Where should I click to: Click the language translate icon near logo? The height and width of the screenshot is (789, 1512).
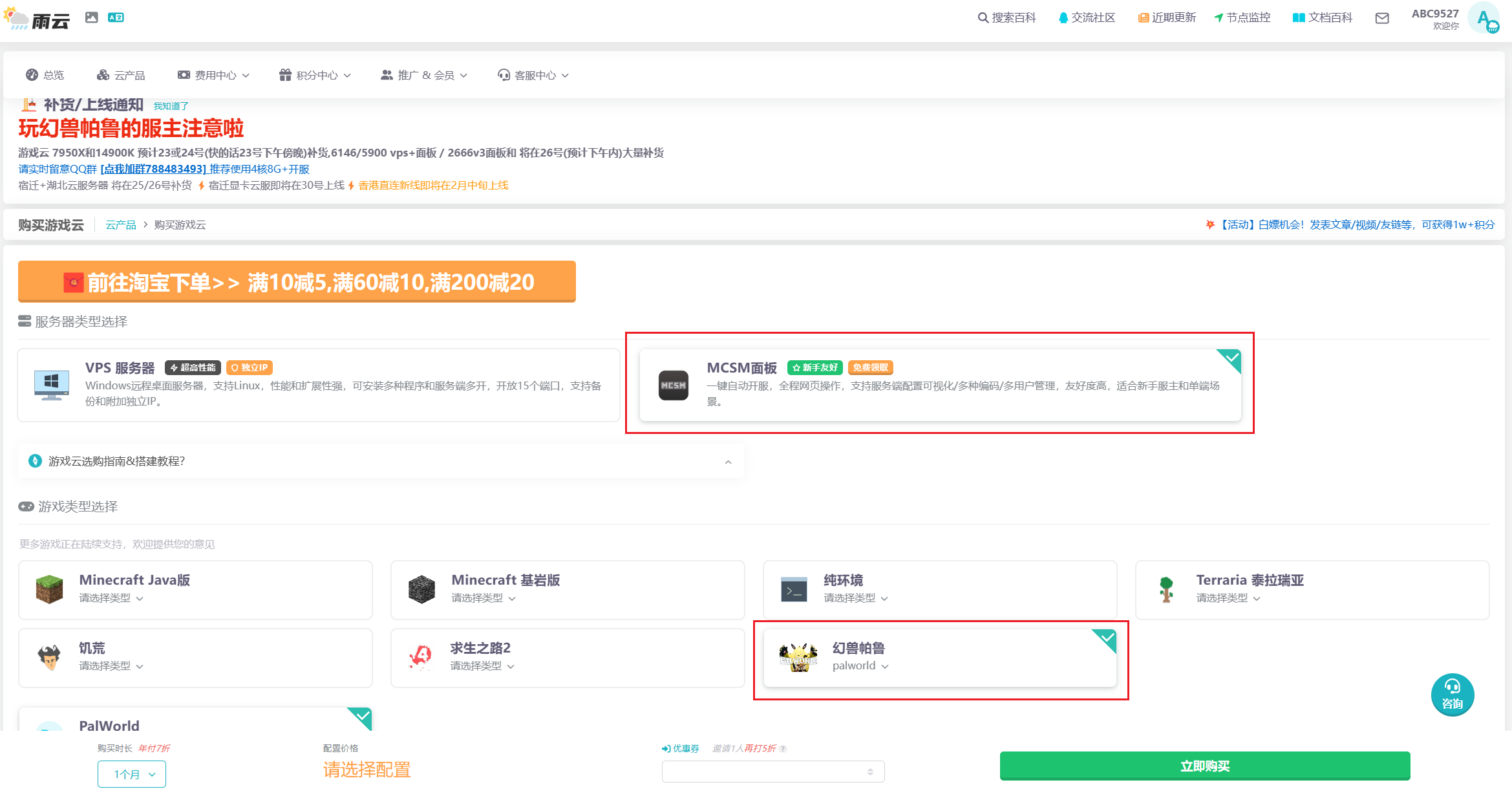116,17
